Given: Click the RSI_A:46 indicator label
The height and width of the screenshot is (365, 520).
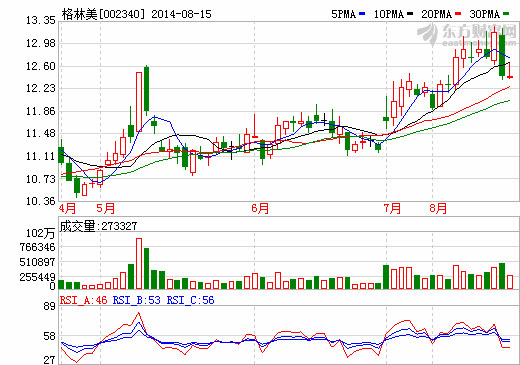Looking at the screenshot, I should coord(83,300).
